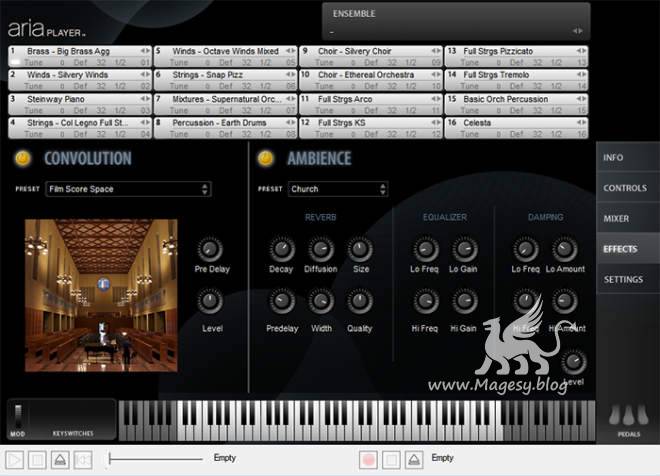Click slot 14 Full Strgs Tremolo name
Image resolution: width=660 pixels, height=476 pixels.
click(x=496, y=75)
